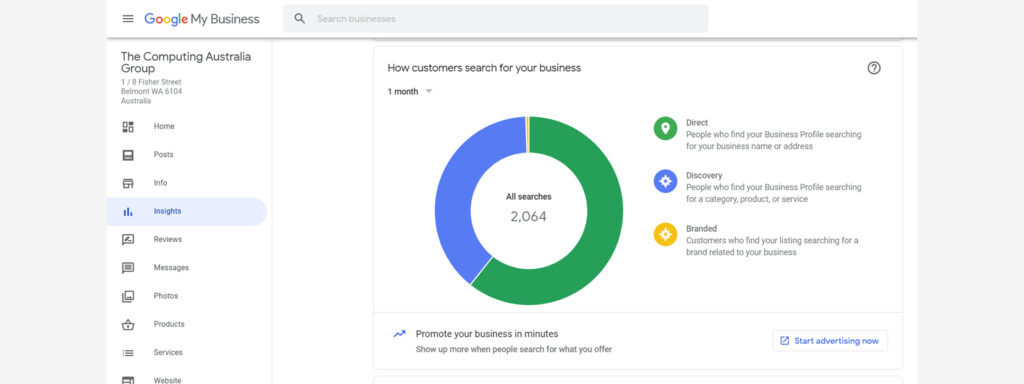Click the promote trending arrow icon
This screenshot has height=384, width=1024.
(399, 334)
